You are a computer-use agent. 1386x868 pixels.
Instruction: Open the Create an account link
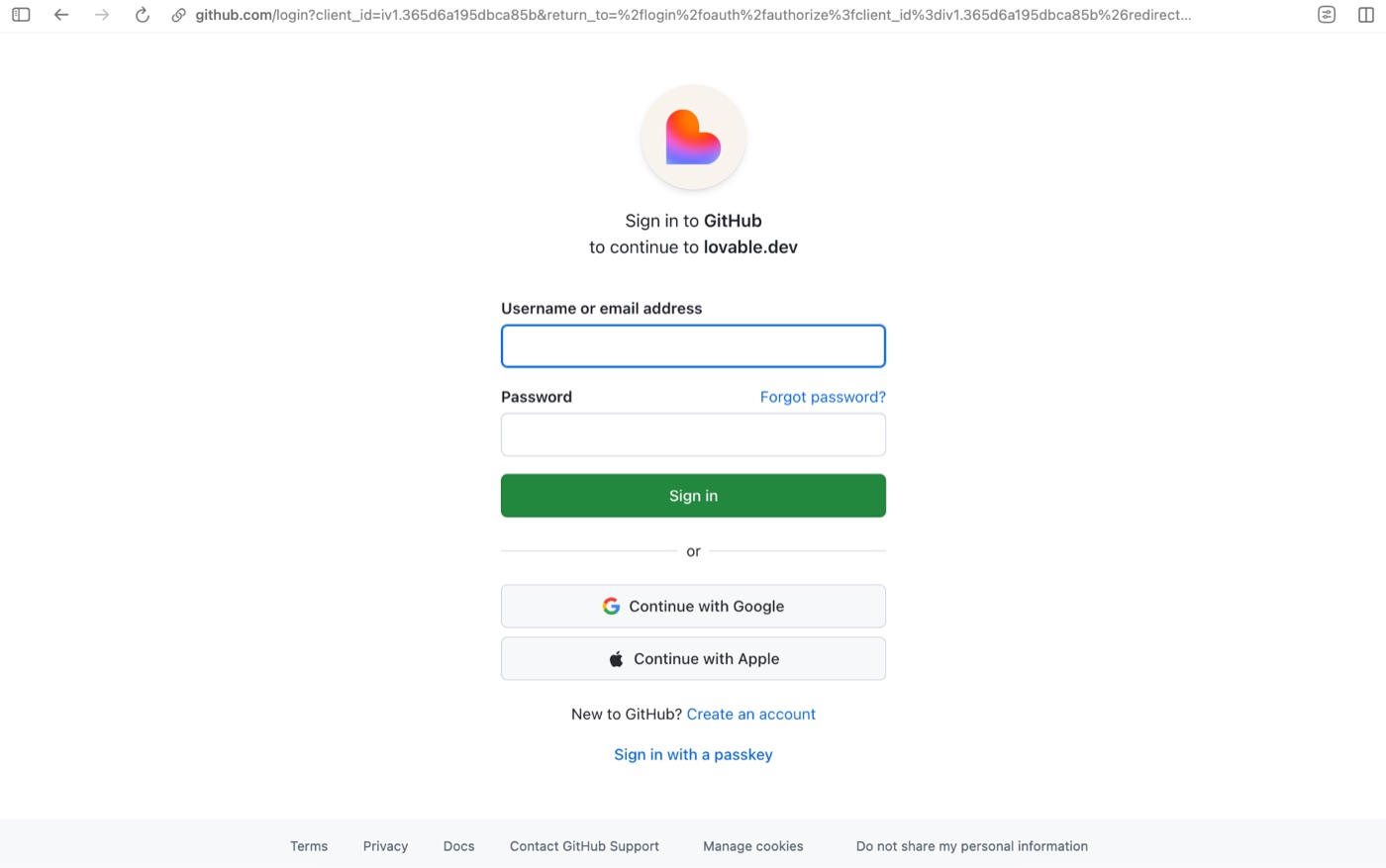click(750, 714)
